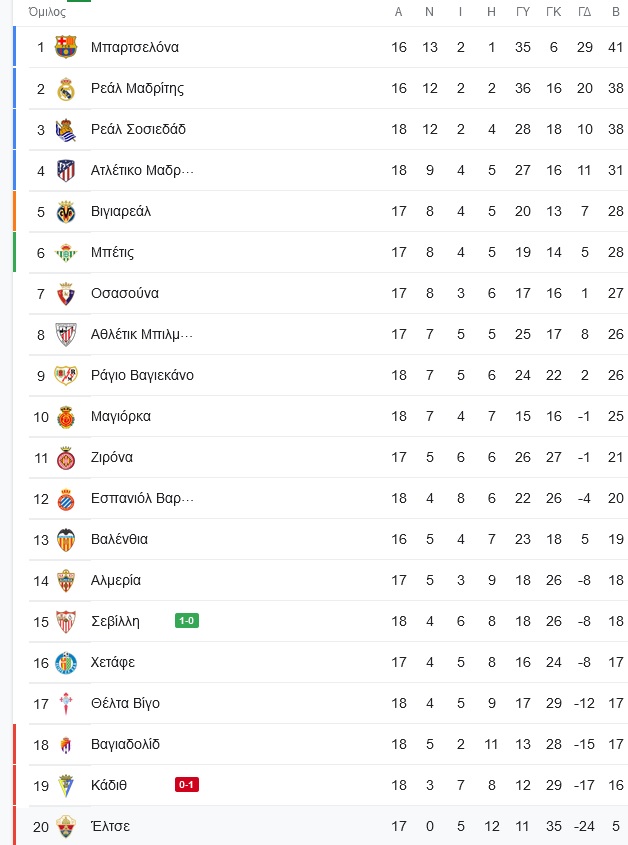Click the red 0-1 result badge
This screenshot has height=845, width=628.
point(187,785)
